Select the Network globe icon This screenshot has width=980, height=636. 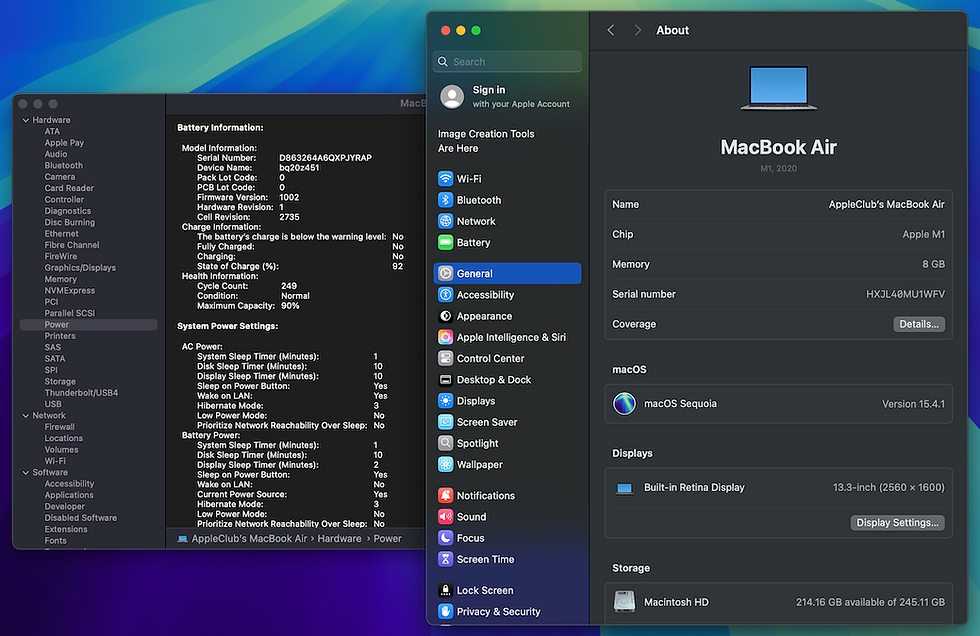[445, 221]
